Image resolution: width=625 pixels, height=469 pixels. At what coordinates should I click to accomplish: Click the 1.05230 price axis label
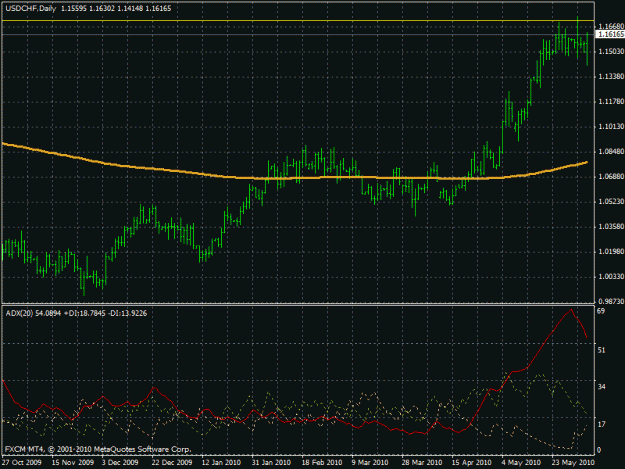click(x=611, y=202)
